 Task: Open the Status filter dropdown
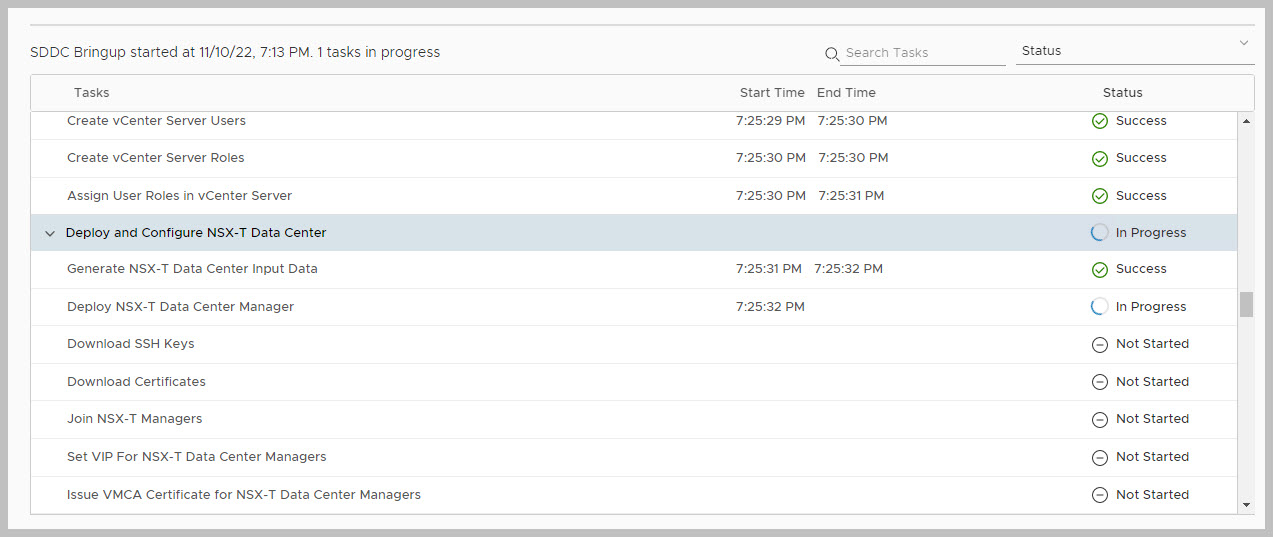(1134, 51)
